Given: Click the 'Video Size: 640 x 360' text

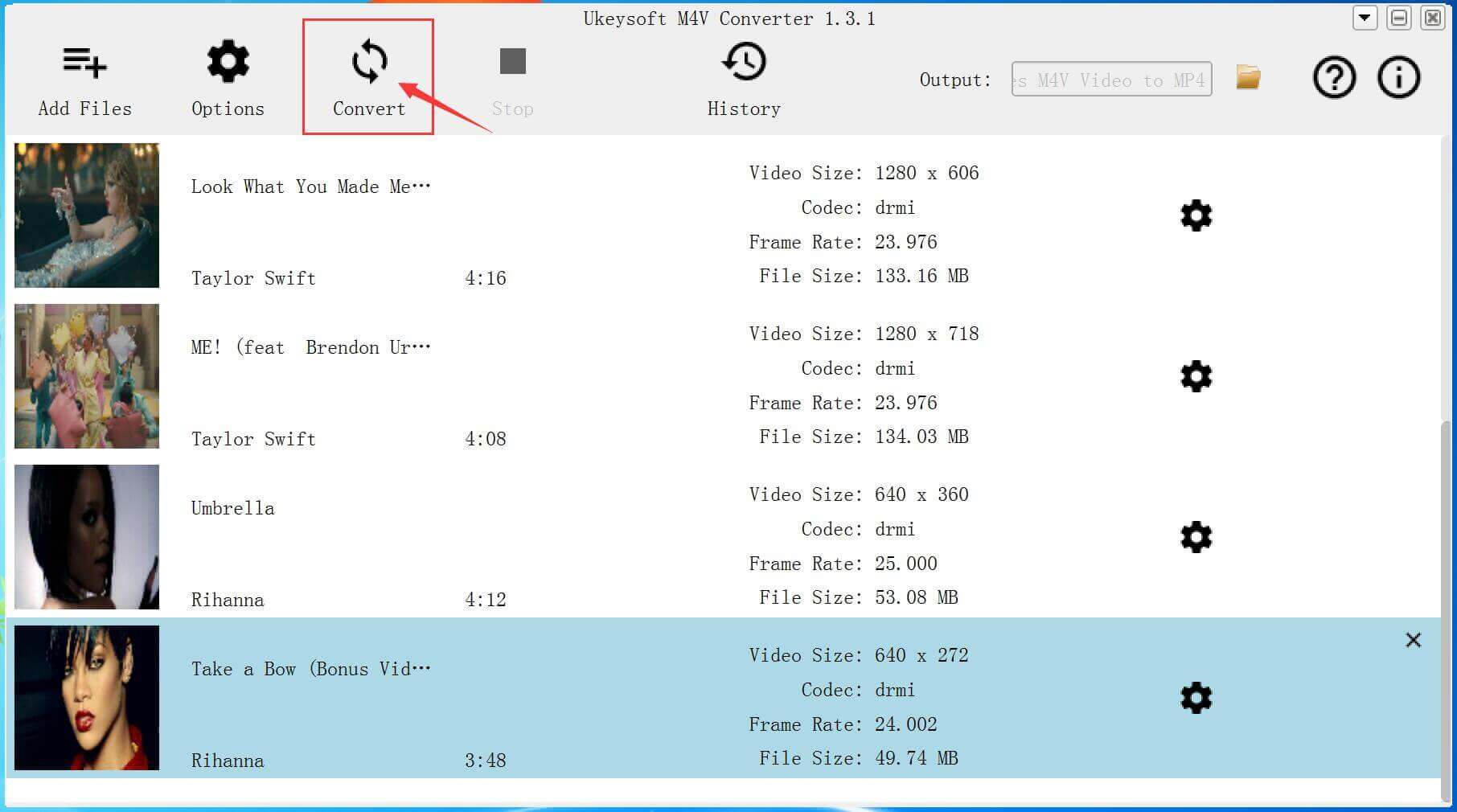Looking at the screenshot, I should [x=859, y=494].
